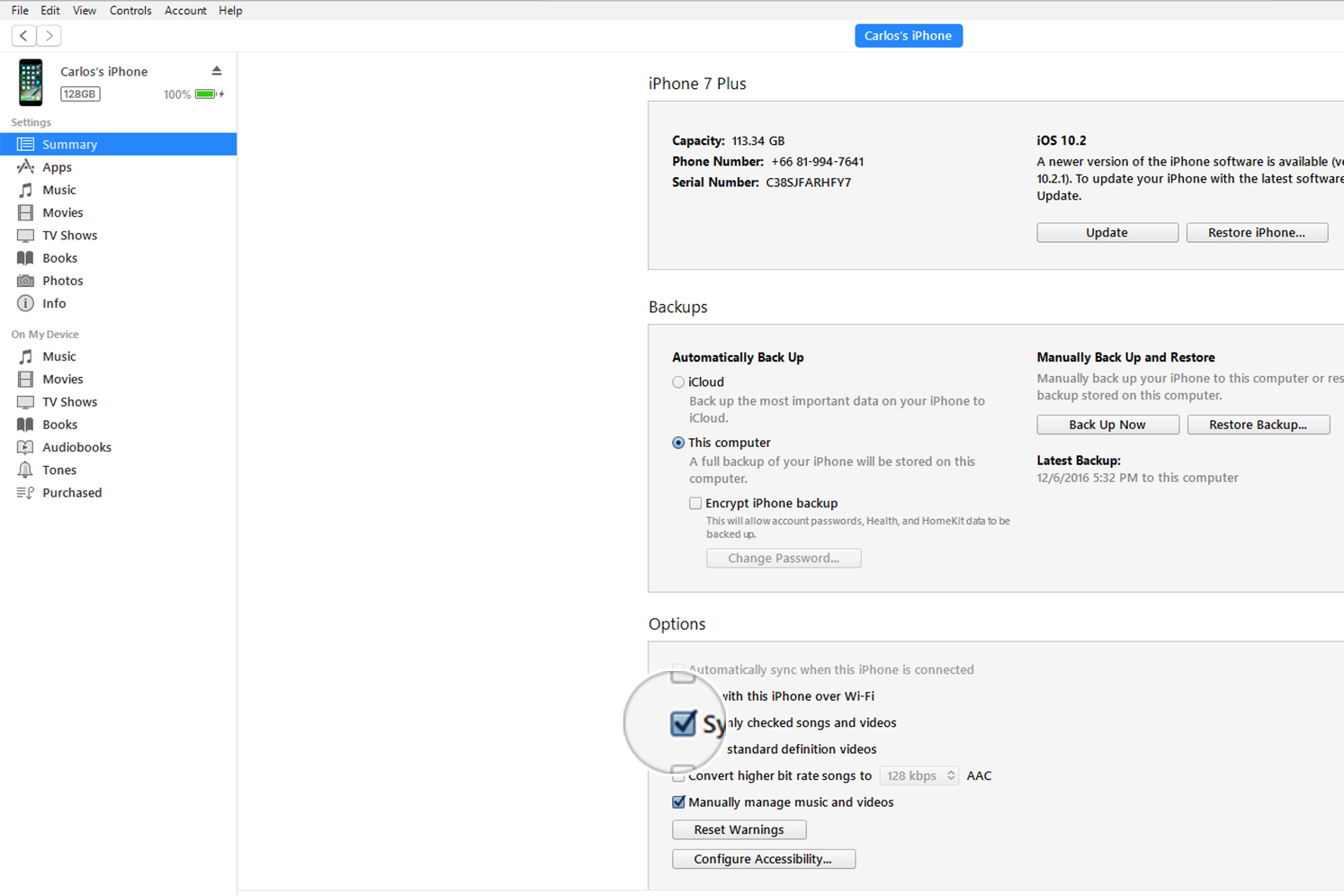Toggle Manually manage music and videos
1344x896 pixels.
click(x=678, y=802)
